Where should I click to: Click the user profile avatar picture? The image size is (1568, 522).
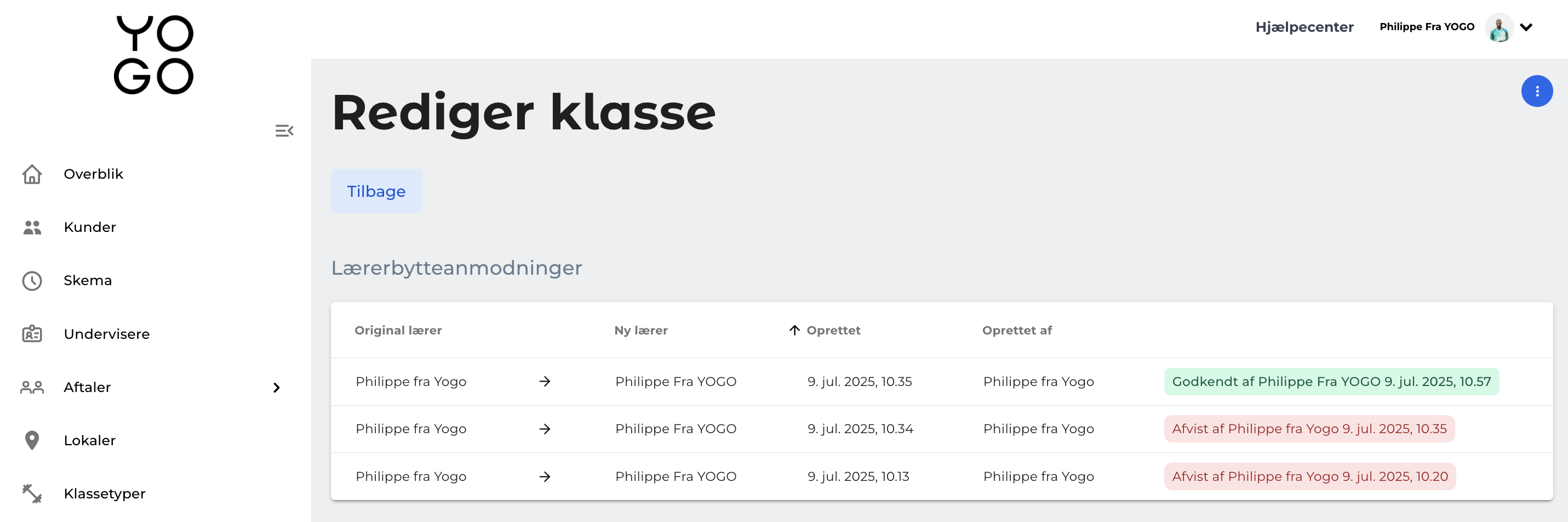point(1498,27)
